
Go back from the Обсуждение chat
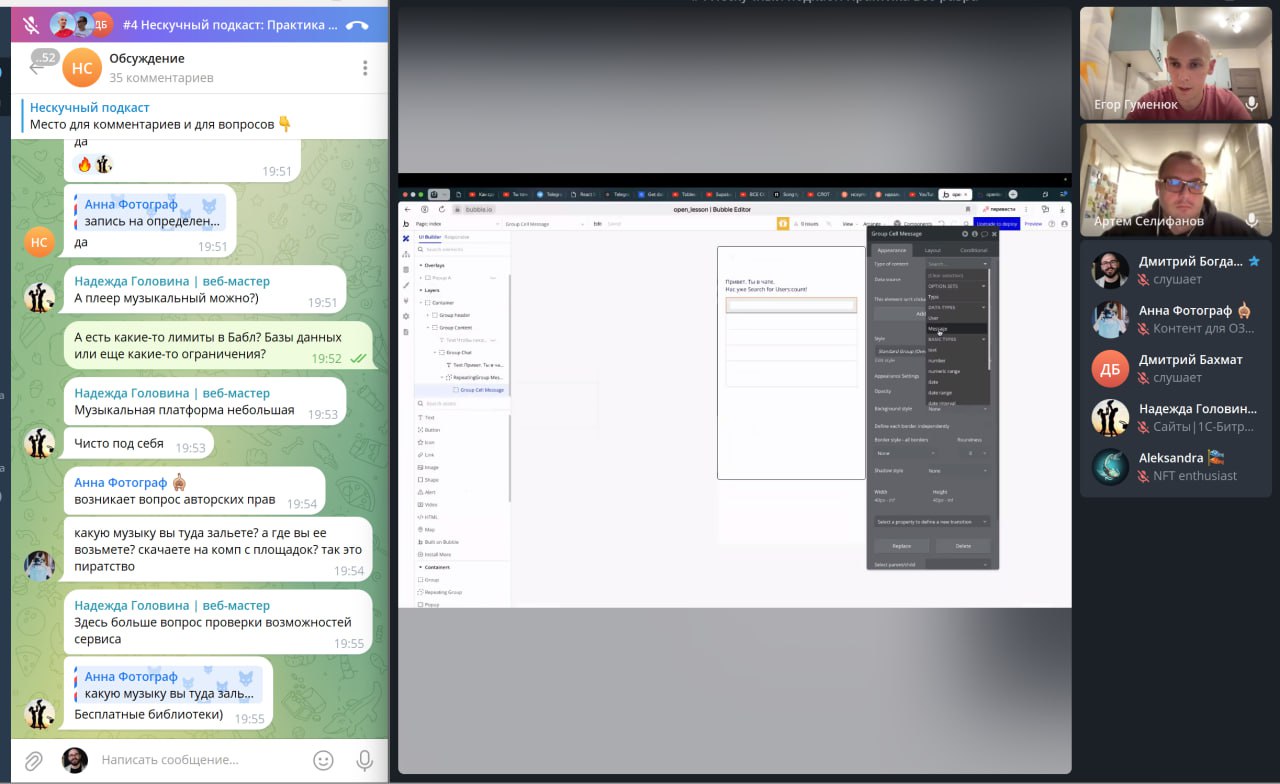point(39,66)
